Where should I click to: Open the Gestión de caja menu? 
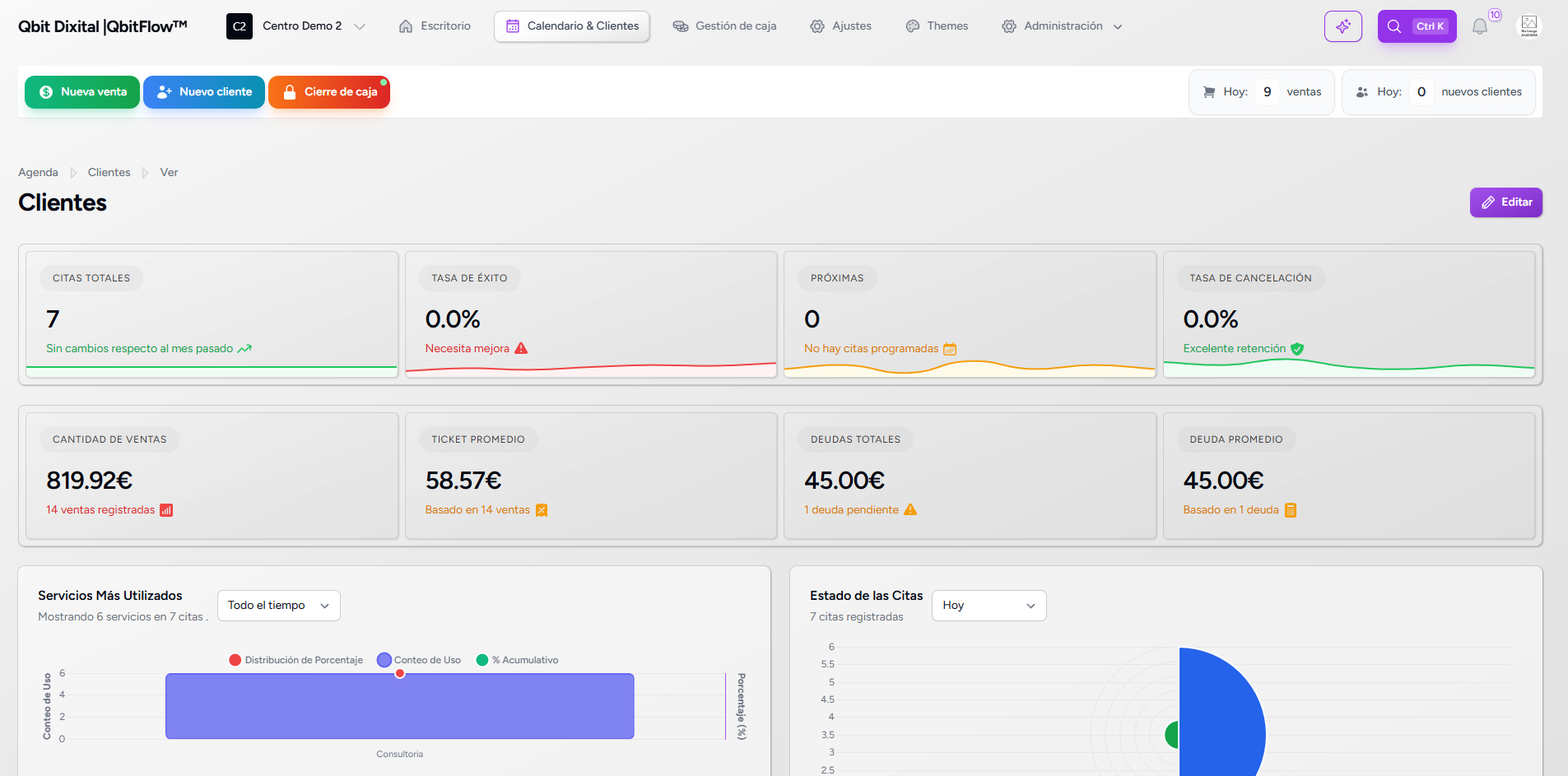pyautogui.click(x=724, y=26)
